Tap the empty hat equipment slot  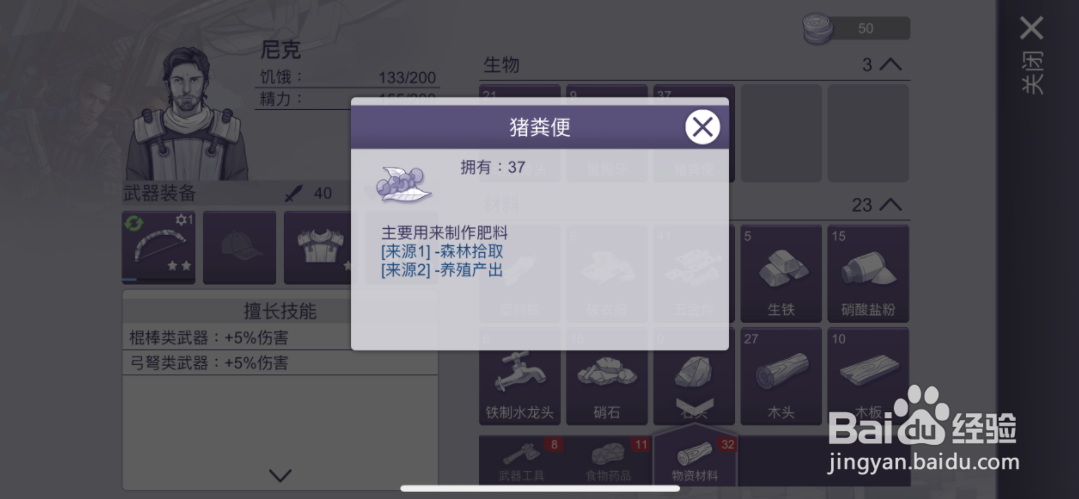(239, 248)
